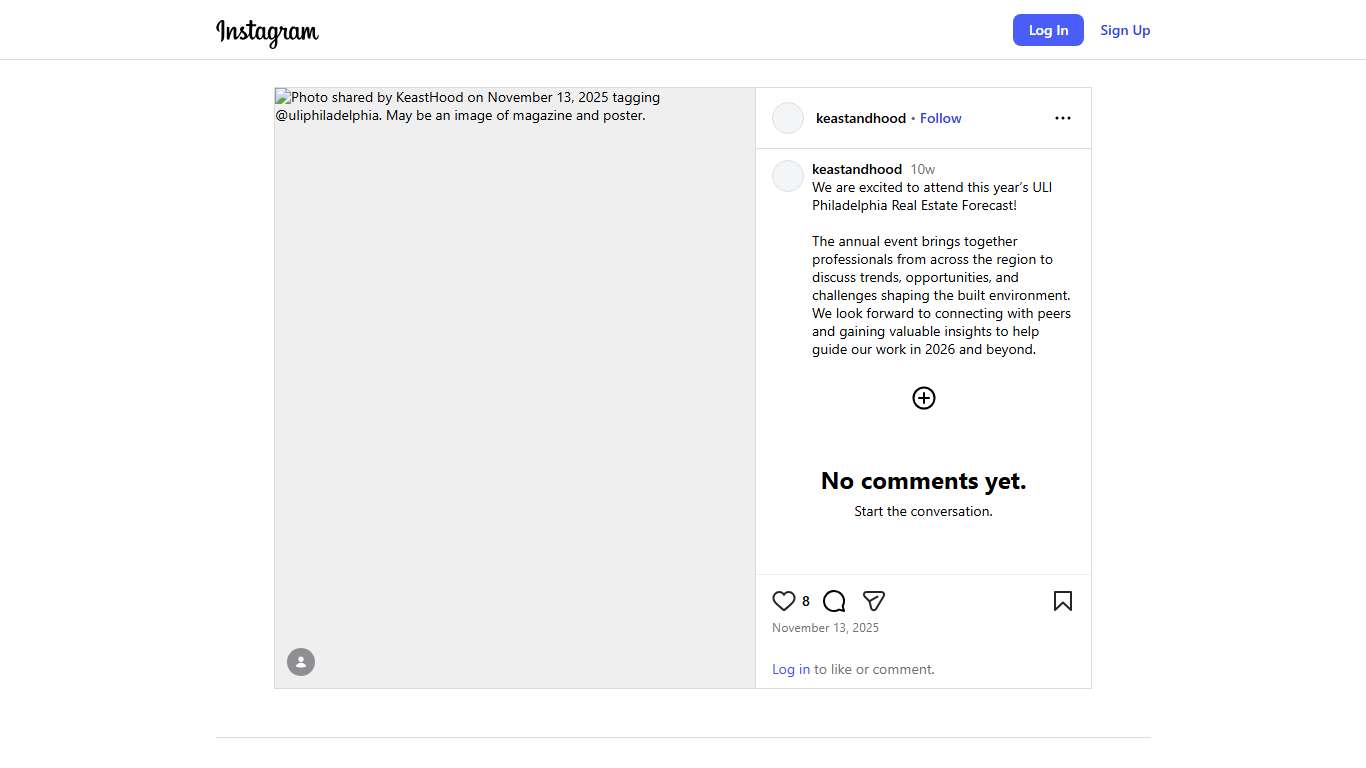Click the avatar beside the caption
This screenshot has height=768, width=1366.
(788, 176)
